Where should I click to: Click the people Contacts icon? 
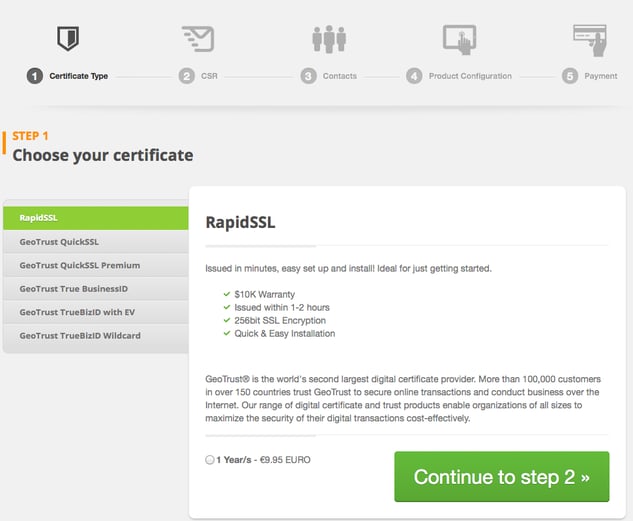[x=329, y=39]
